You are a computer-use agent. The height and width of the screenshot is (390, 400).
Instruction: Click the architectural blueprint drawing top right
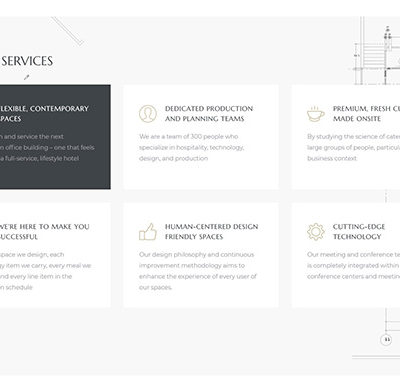click(376, 51)
